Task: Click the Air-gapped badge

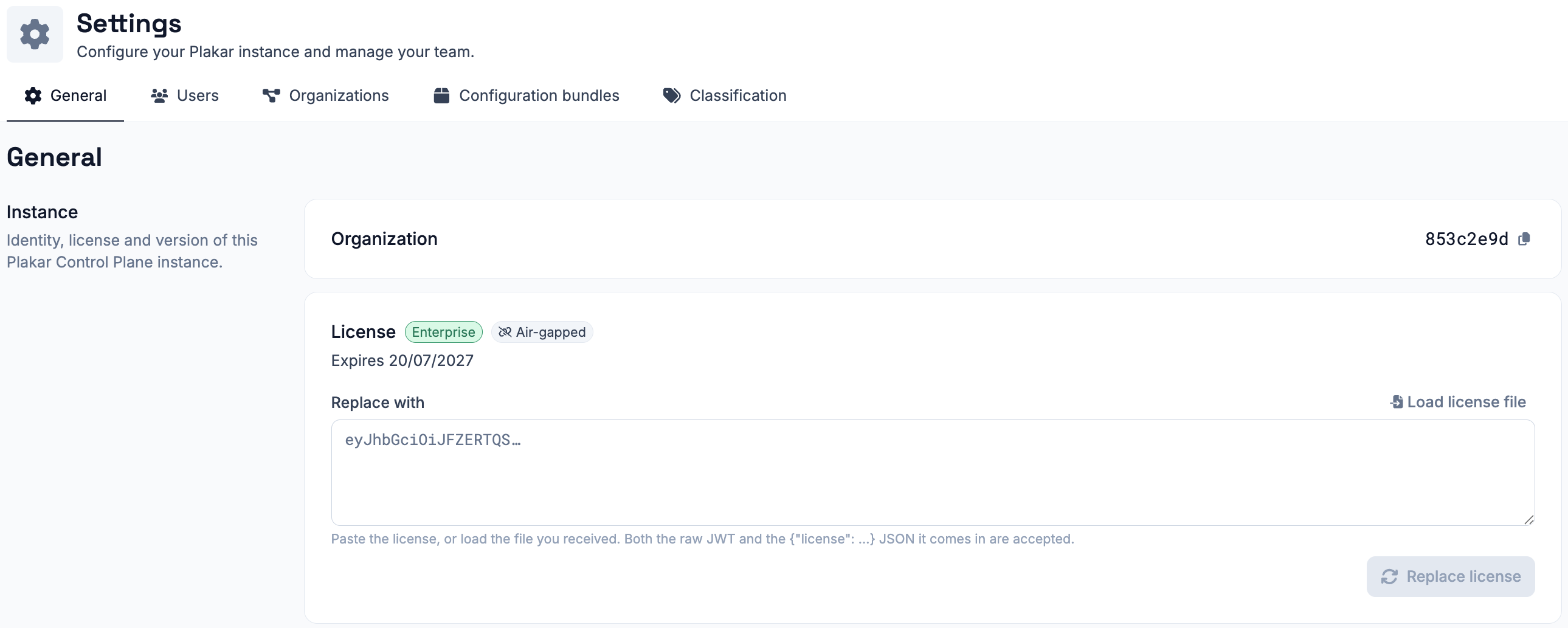Action: click(x=542, y=333)
